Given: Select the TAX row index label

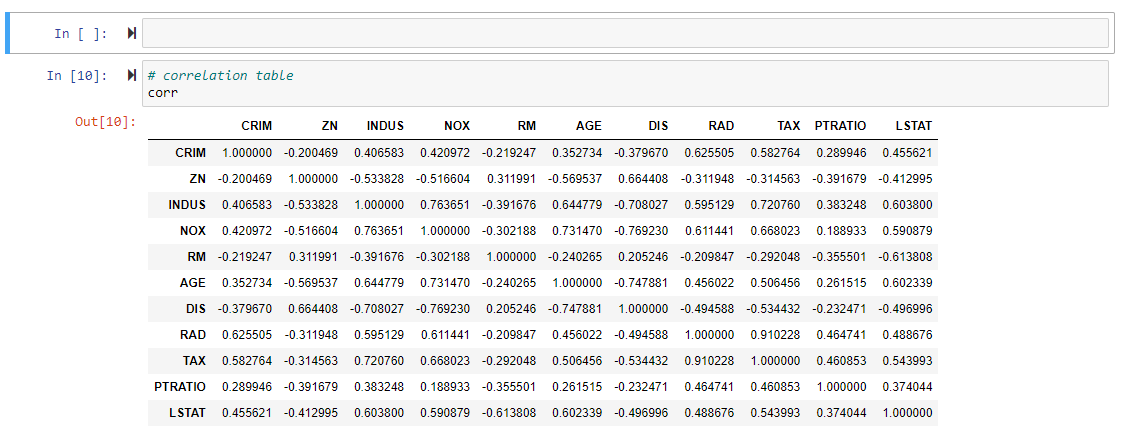Looking at the screenshot, I should pos(195,361).
